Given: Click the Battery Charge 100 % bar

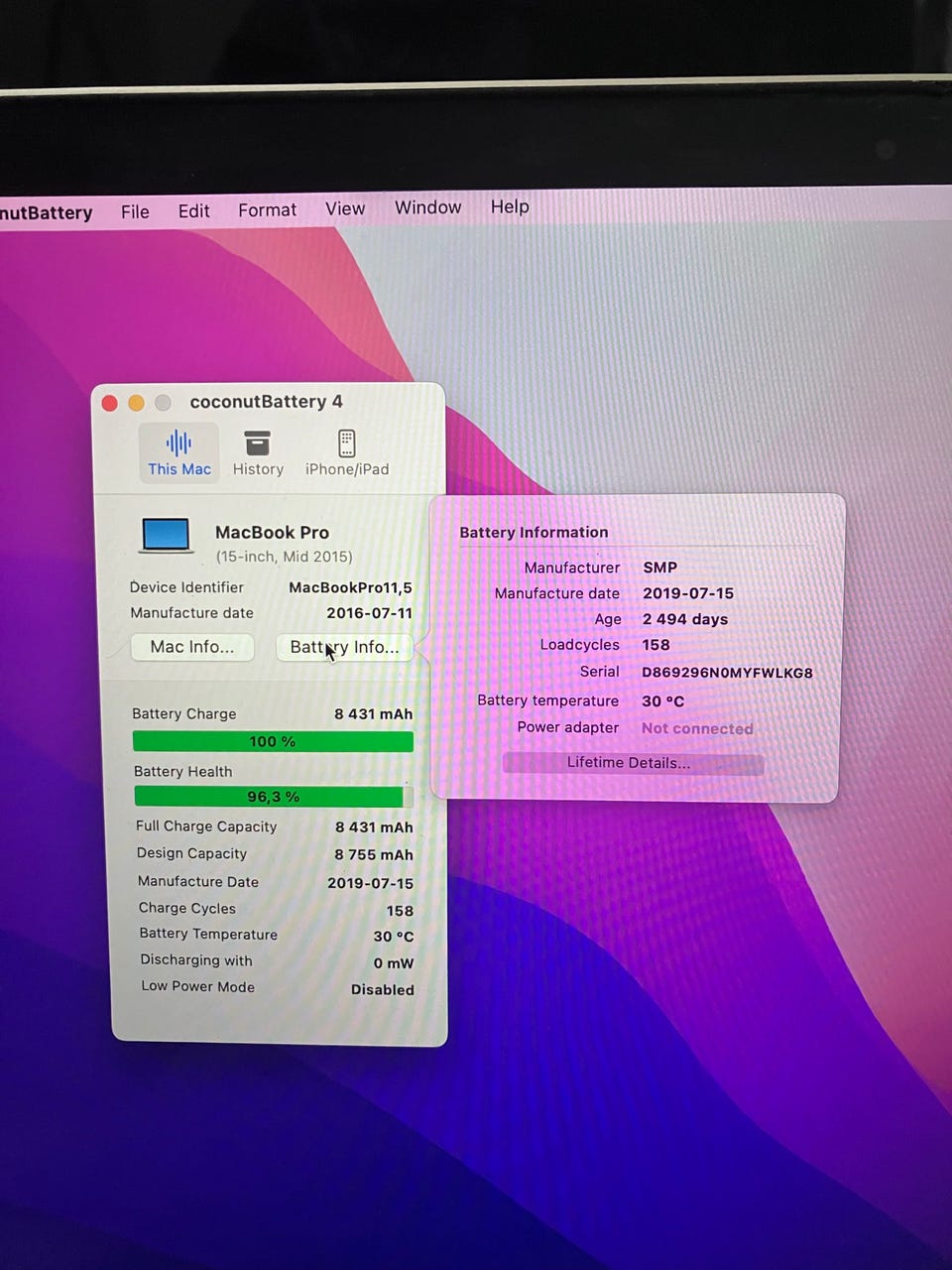Looking at the screenshot, I should tap(273, 741).
